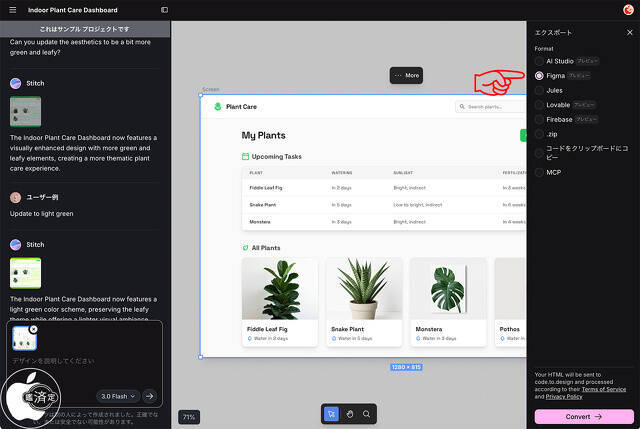Open the hamburger menu in the header

coord(12,10)
